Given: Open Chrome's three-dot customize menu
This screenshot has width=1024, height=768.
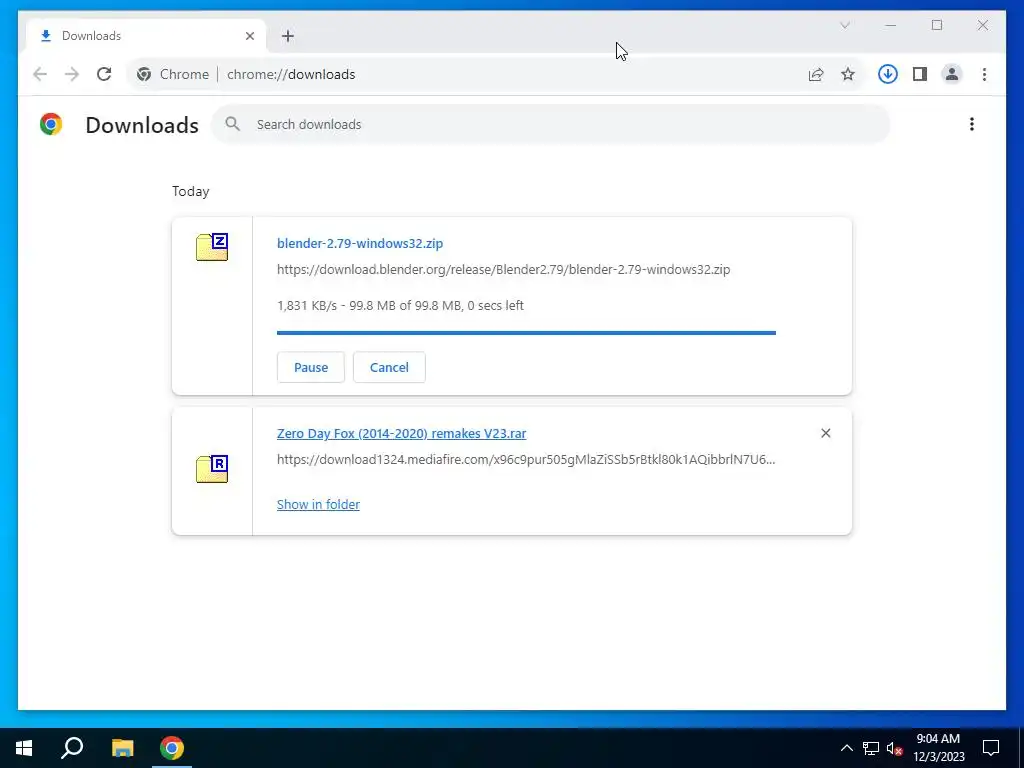Looking at the screenshot, I should coord(984,74).
